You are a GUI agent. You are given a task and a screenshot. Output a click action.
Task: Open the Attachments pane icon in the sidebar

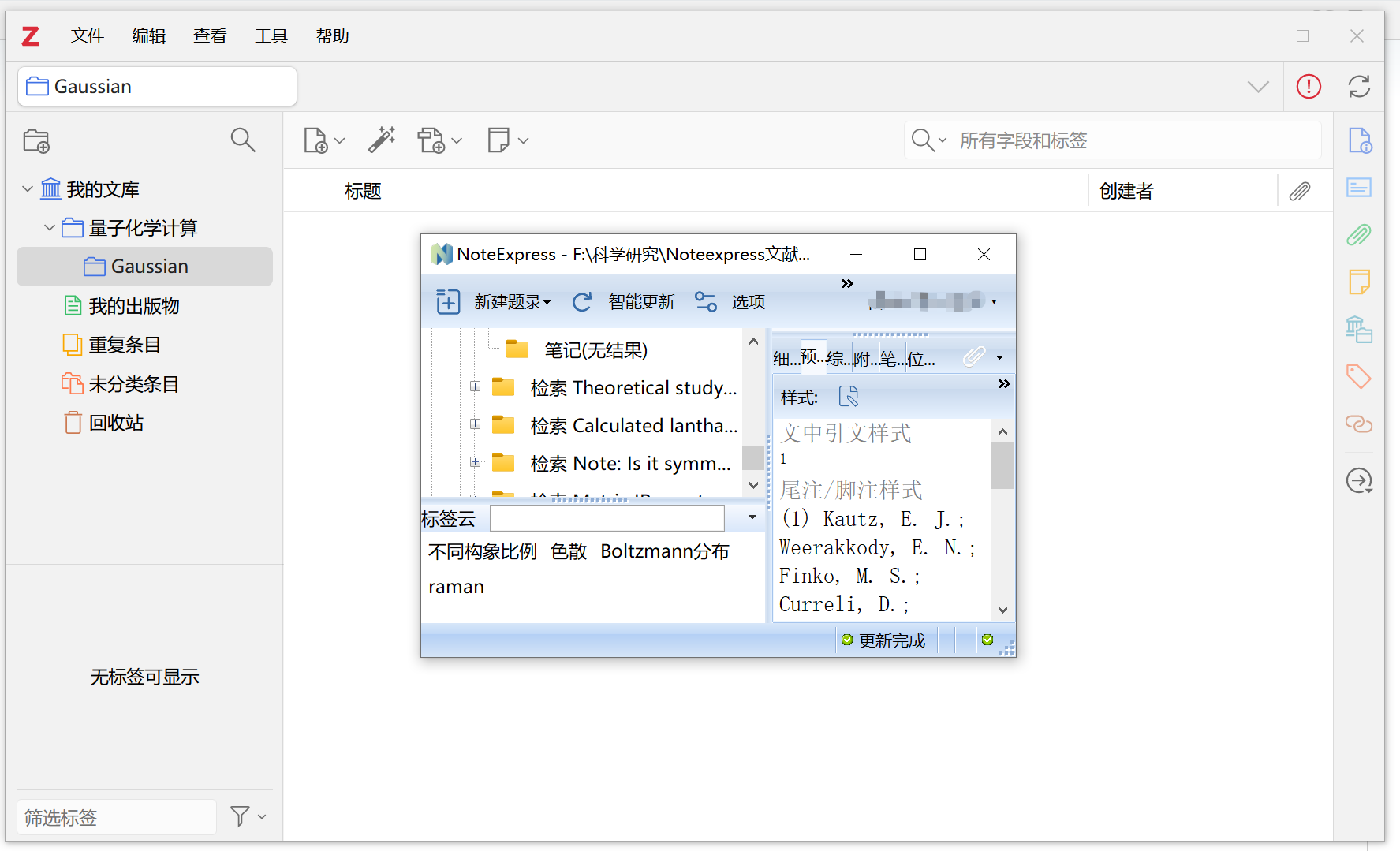[1359, 234]
